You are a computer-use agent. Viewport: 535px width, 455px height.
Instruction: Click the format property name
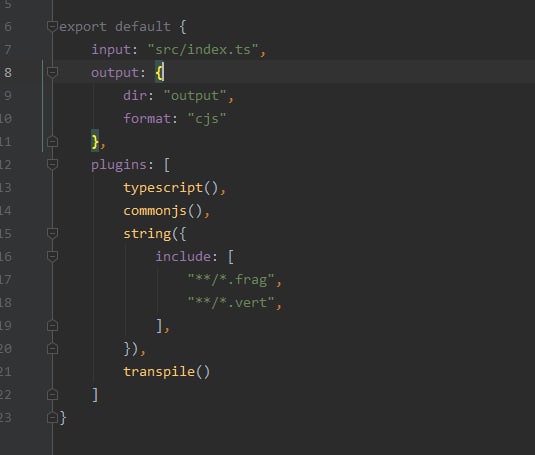point(147,119)
